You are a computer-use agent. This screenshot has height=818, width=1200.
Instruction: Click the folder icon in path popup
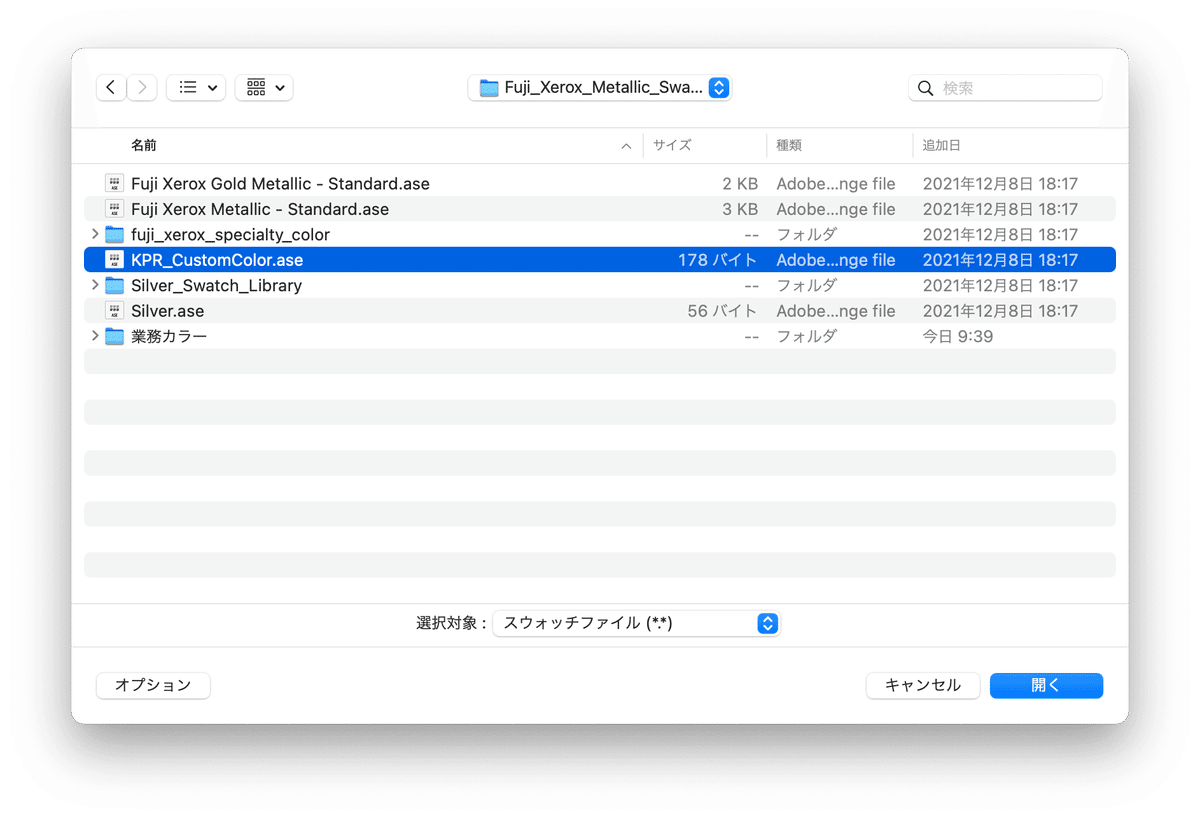click(x=489, y=88)
